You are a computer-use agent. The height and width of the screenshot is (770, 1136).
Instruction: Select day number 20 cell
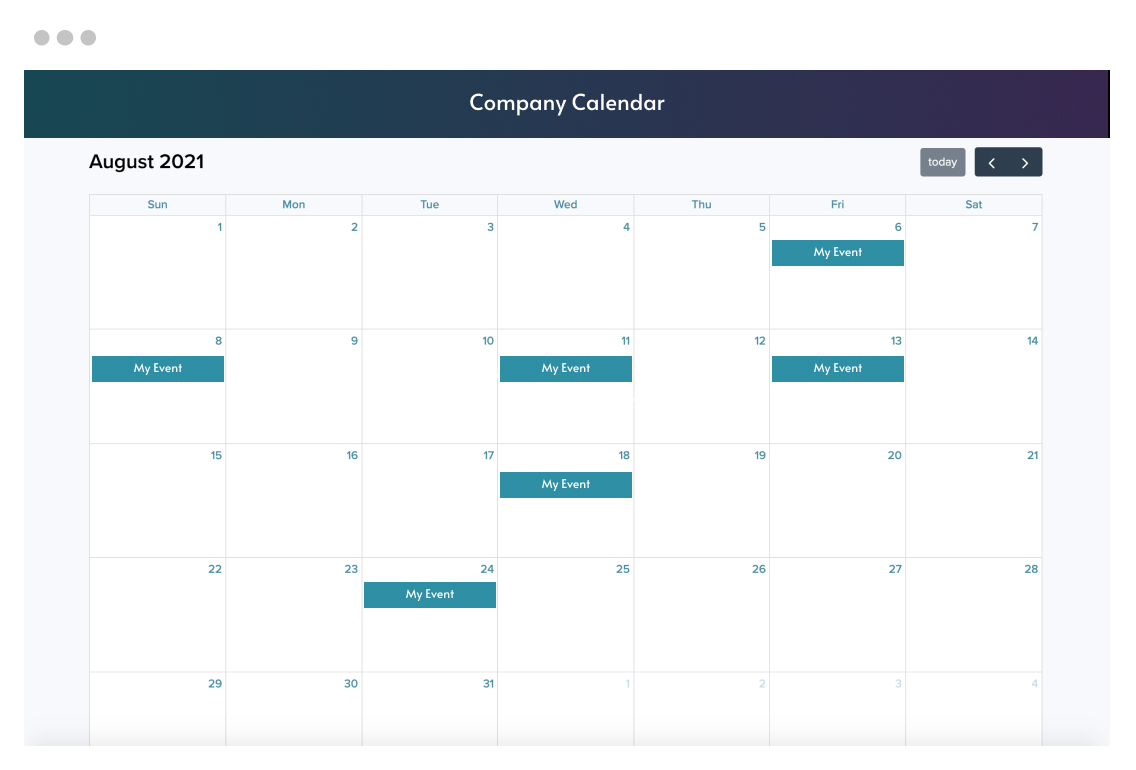[837, 500]
